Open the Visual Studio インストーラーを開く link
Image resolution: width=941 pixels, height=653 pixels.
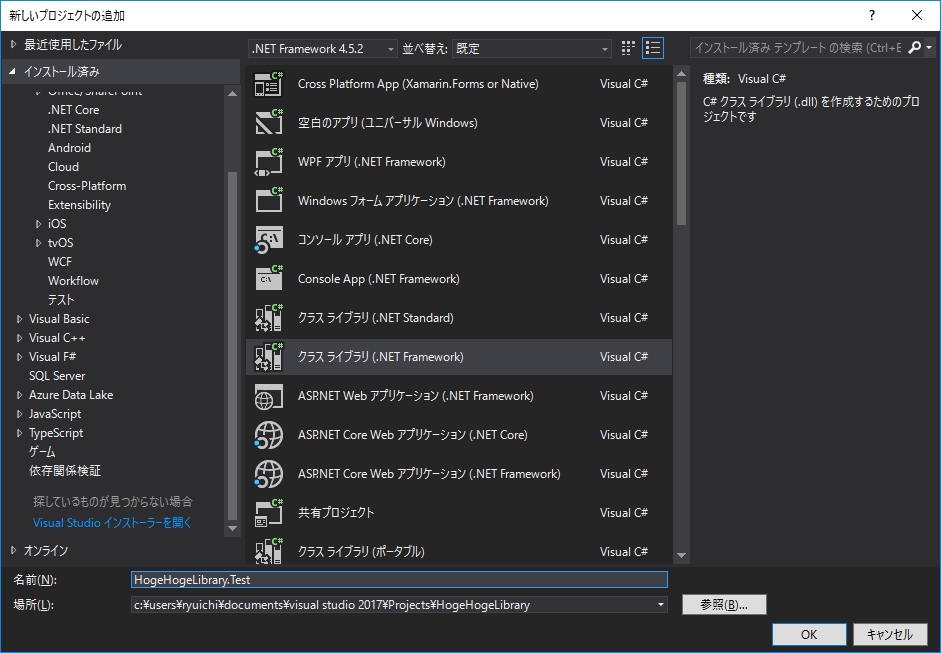pyautogui.click(x=112, y=523)
